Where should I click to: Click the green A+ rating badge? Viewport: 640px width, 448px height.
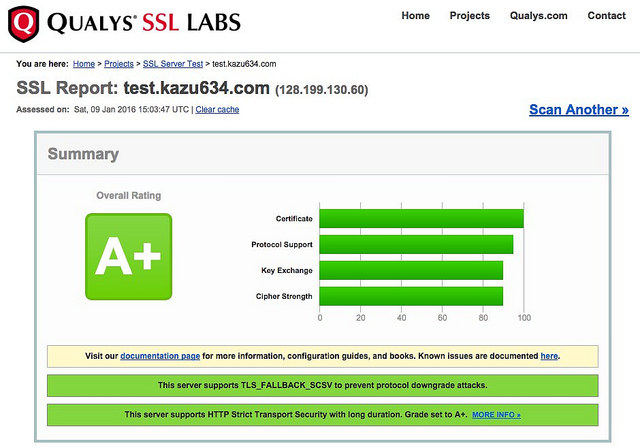click(128, 256)
